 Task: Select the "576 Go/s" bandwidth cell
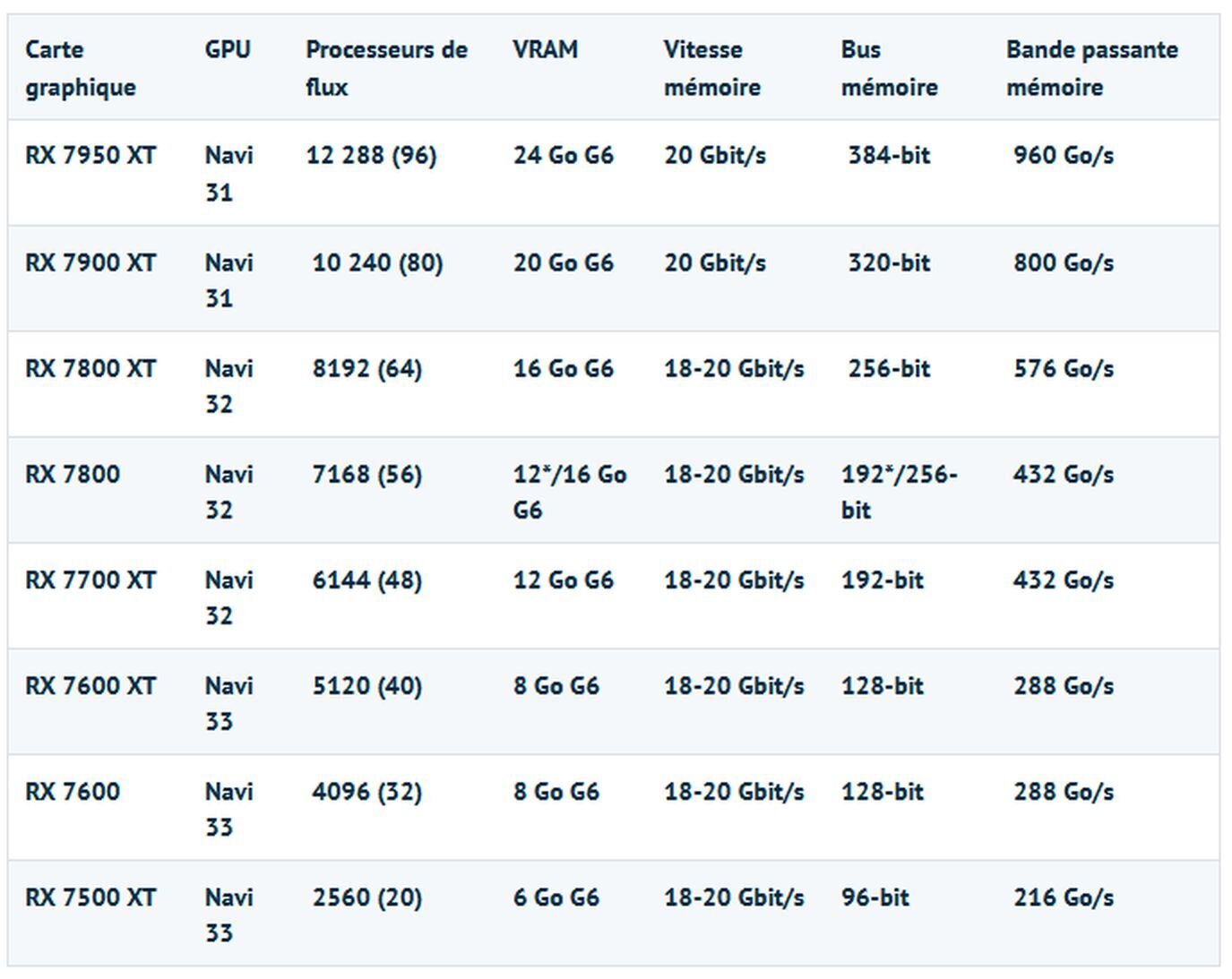point(1064,369)
